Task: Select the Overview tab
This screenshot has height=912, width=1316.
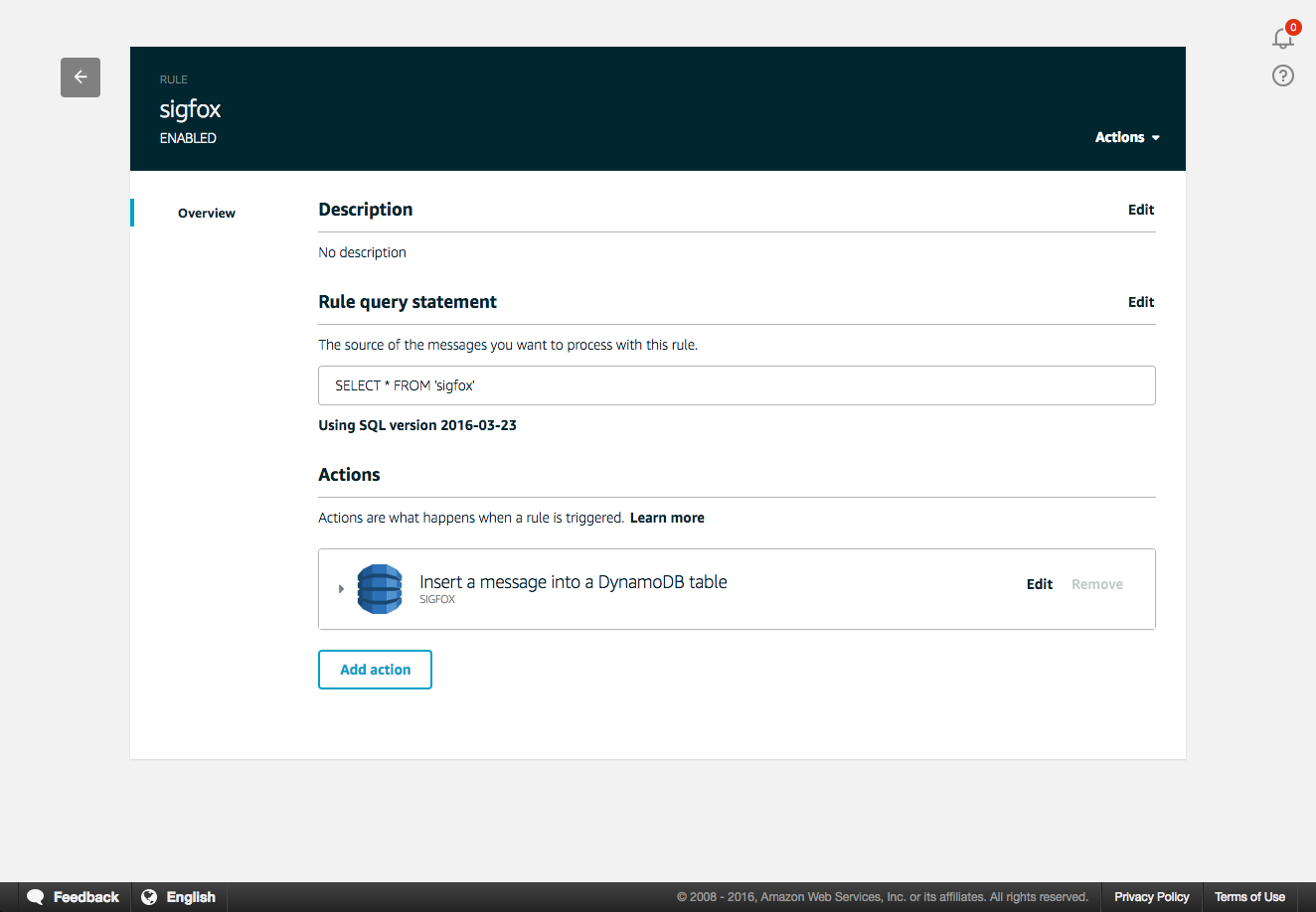Action: point(207,213)
